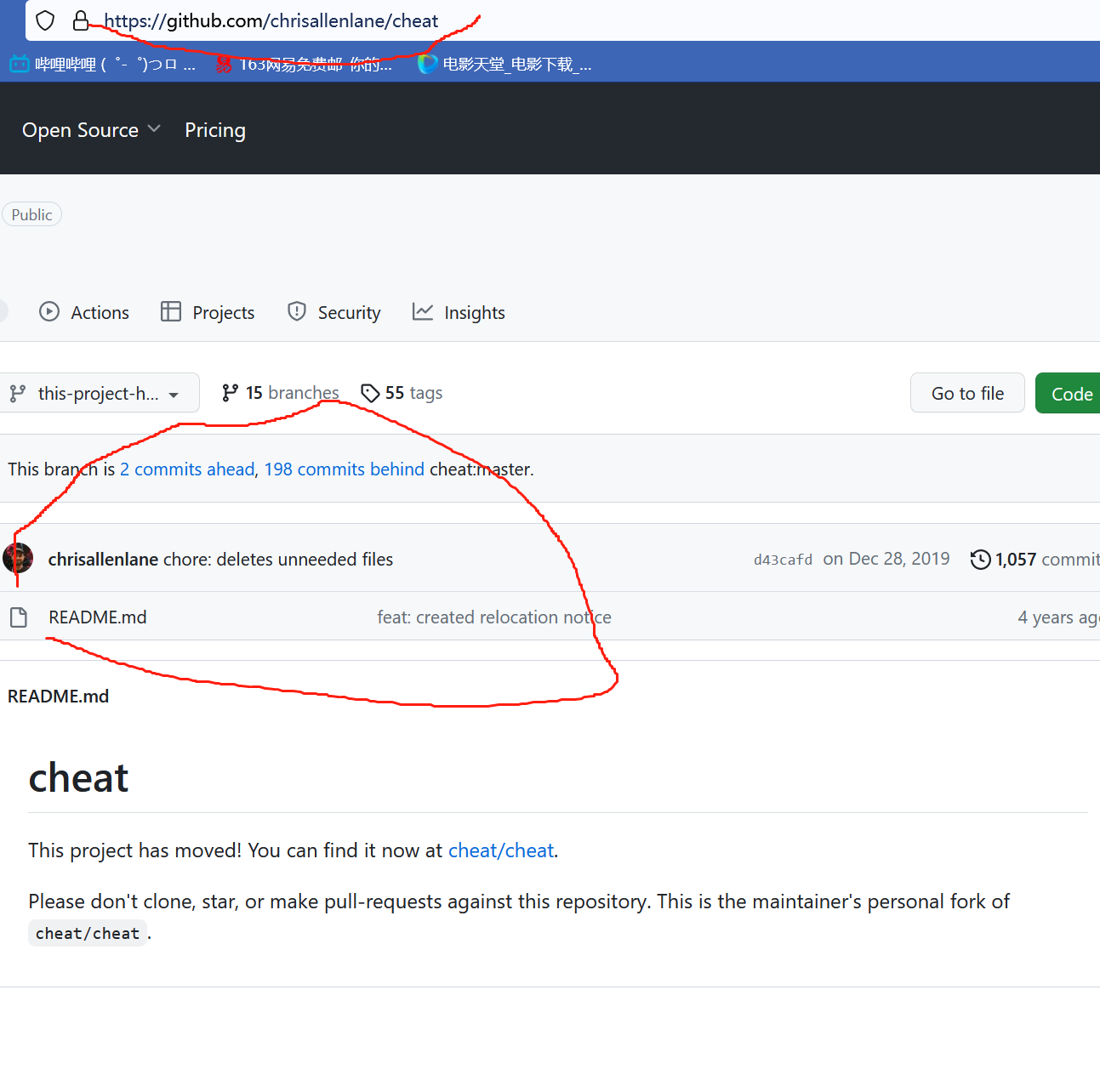Screen dimensions: 1100x1092
Task: Click the Insights graph icon
Action: click(423, 311)
